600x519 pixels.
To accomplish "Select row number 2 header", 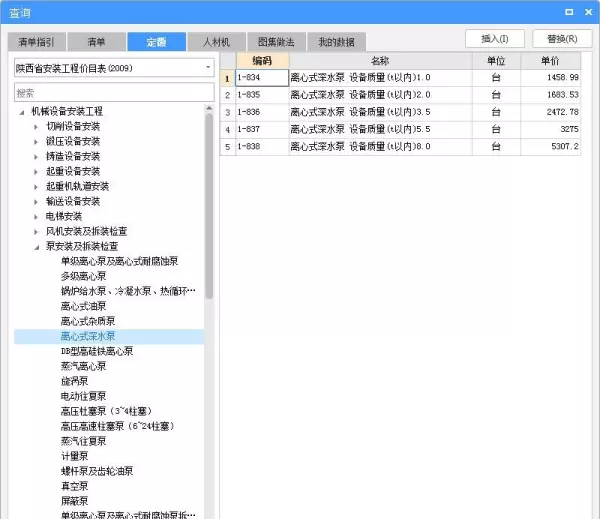I will [228, 95].
